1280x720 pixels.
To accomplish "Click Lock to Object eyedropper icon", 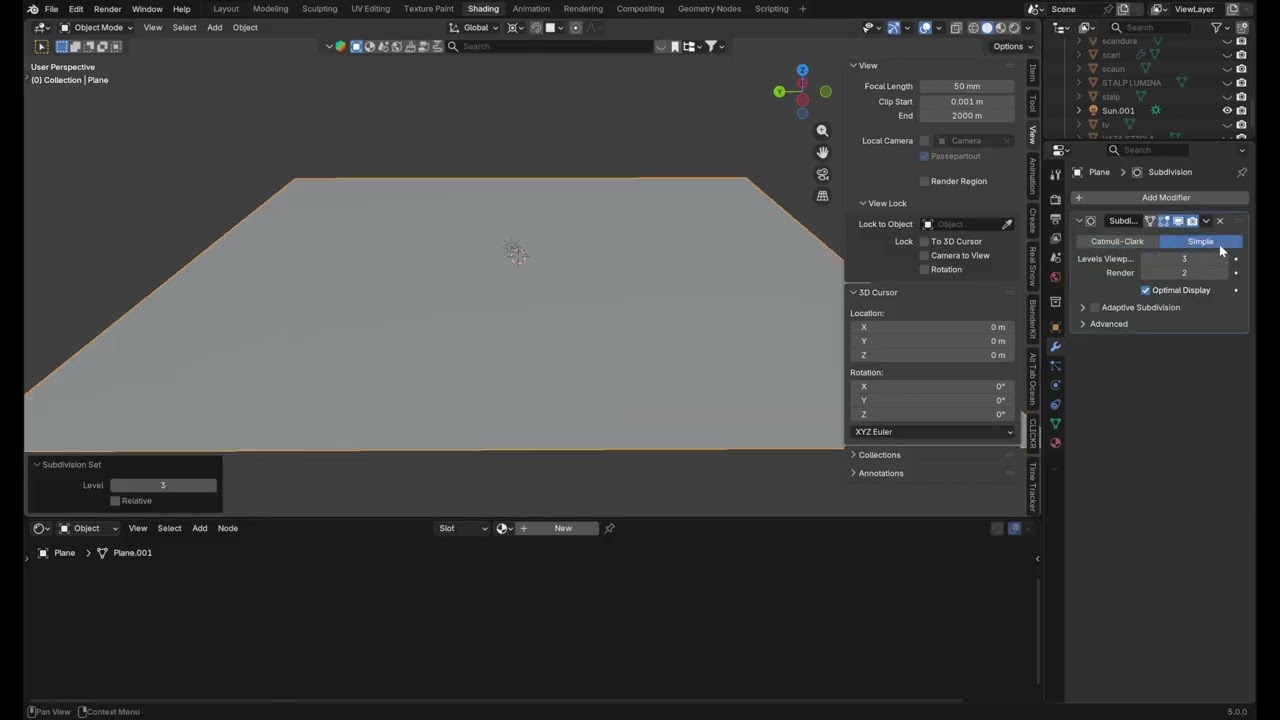I will (x=1007, y=224).
